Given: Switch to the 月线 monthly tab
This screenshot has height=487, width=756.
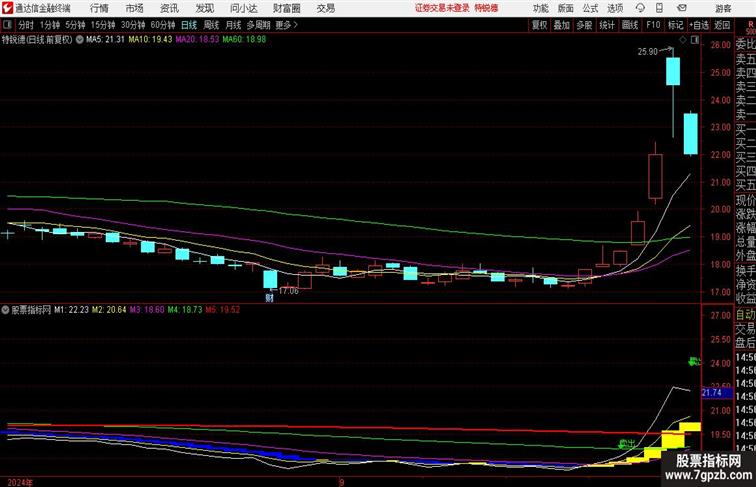Looking at the screenshot, I should 233,25.
